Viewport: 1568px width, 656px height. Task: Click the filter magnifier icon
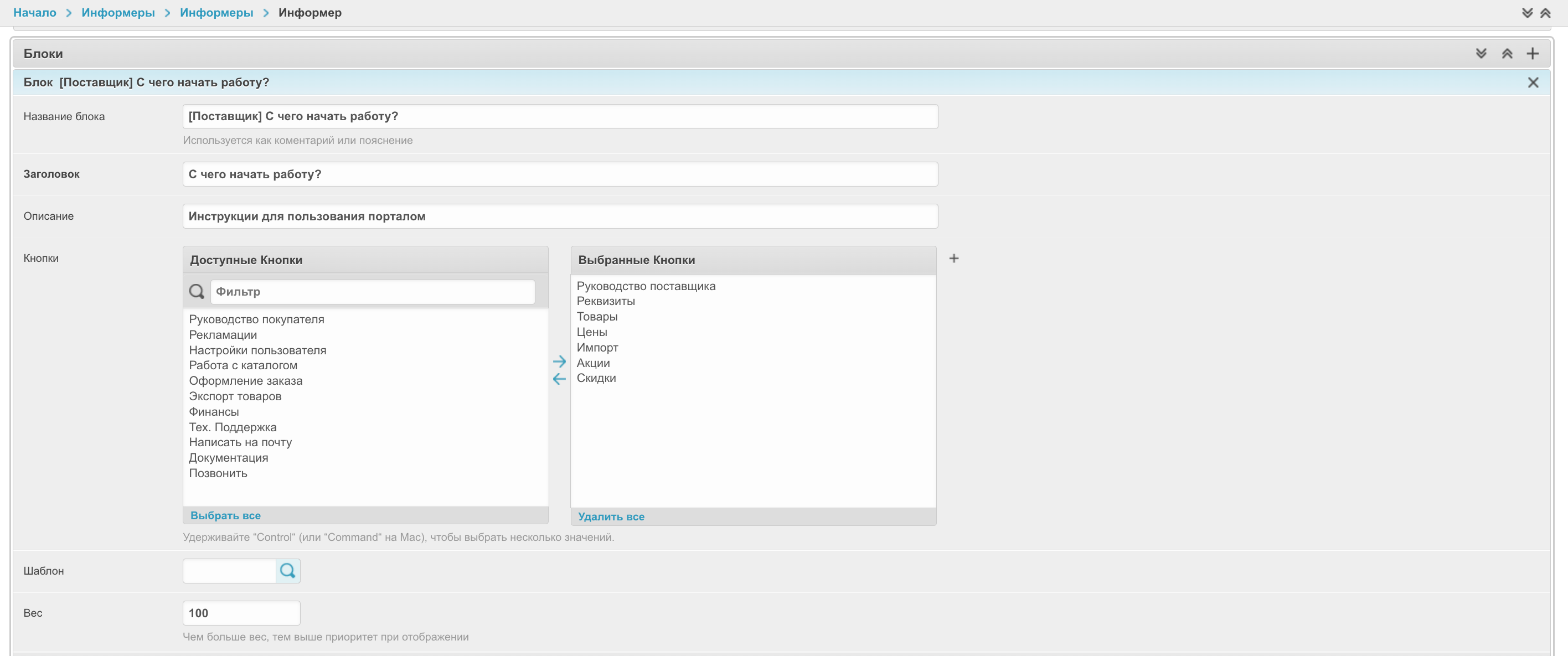click(197, 292)
